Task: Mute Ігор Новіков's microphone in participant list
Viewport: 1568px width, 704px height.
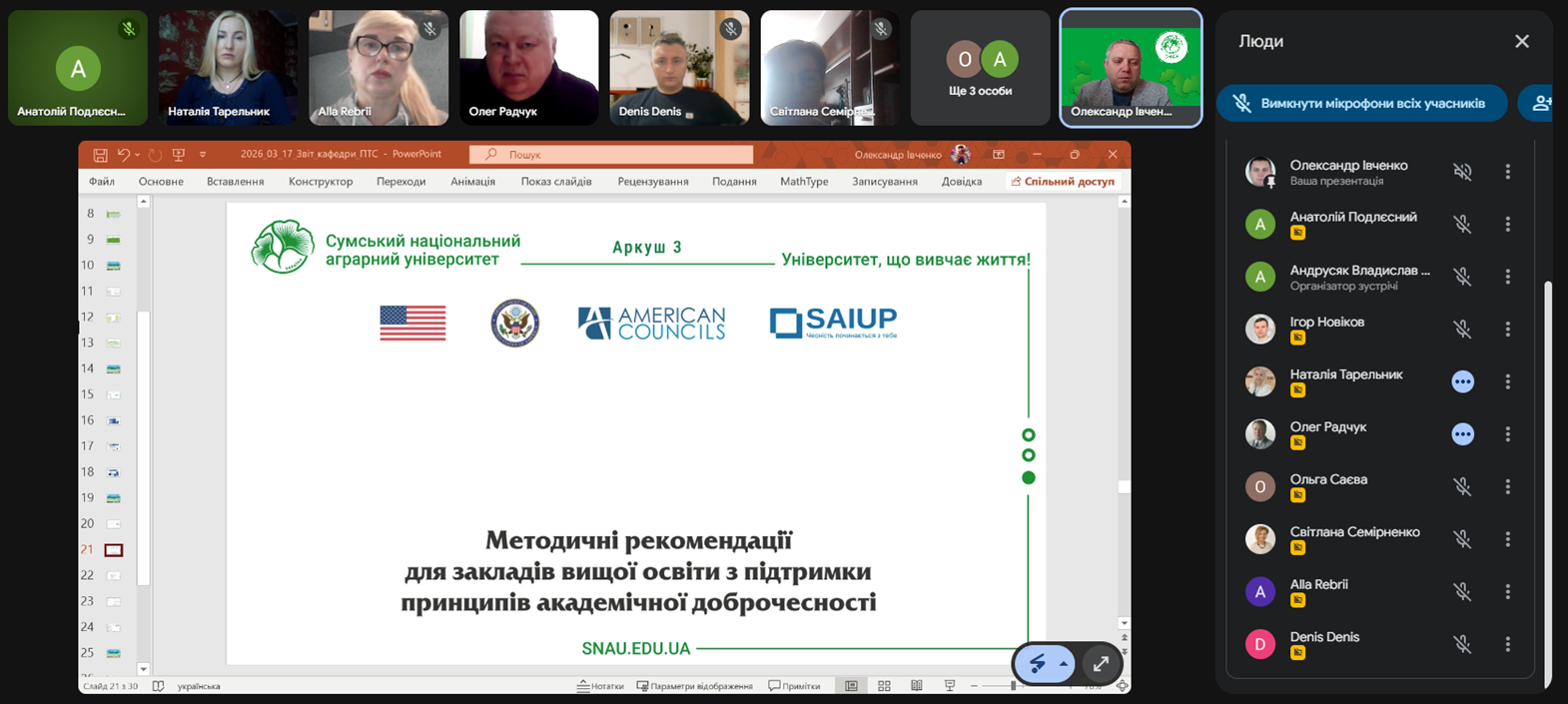Action: (1462, 330)
